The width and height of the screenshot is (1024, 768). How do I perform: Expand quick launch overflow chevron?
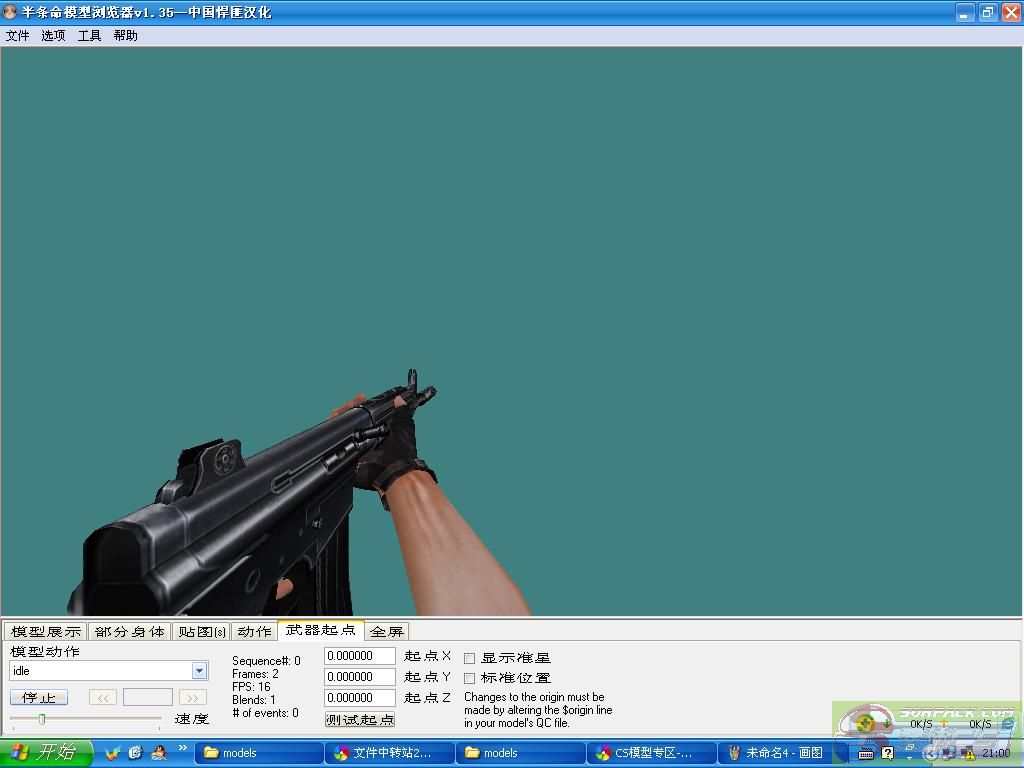point(183,748)
